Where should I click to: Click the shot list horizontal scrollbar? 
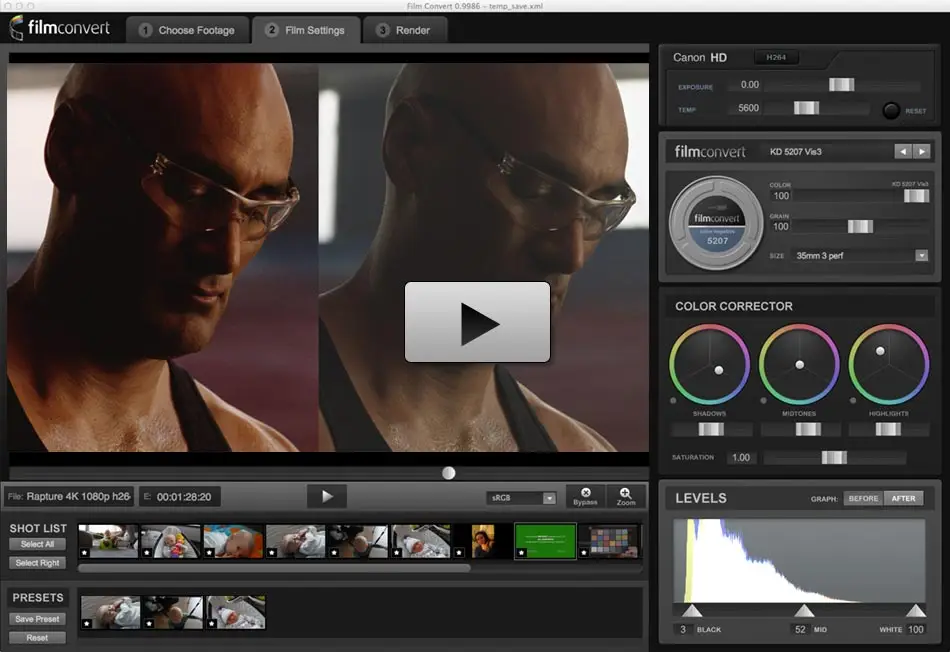[x=274, y=568]
